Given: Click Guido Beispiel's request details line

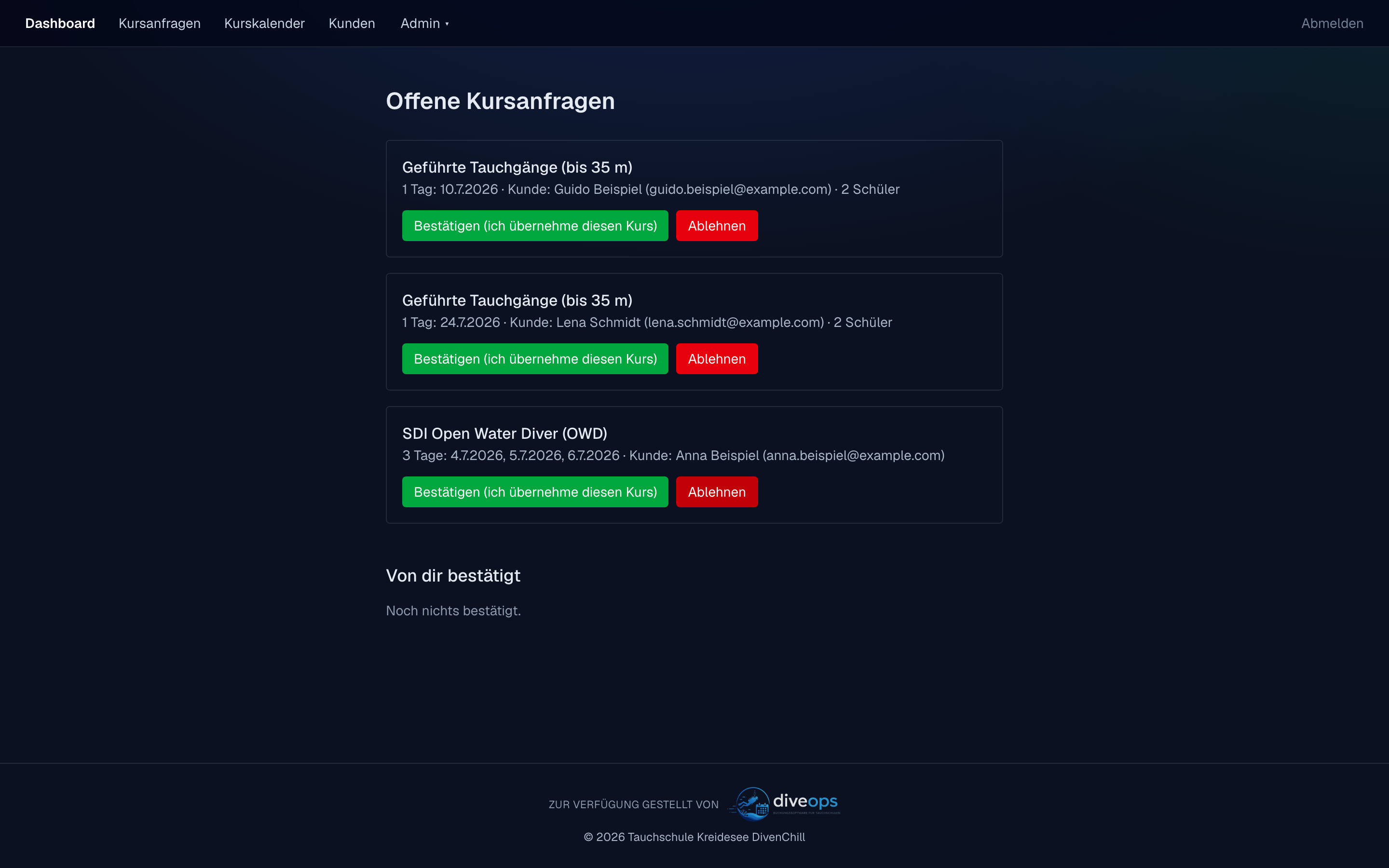Looking at the screenshot, I should pos(650,190).
